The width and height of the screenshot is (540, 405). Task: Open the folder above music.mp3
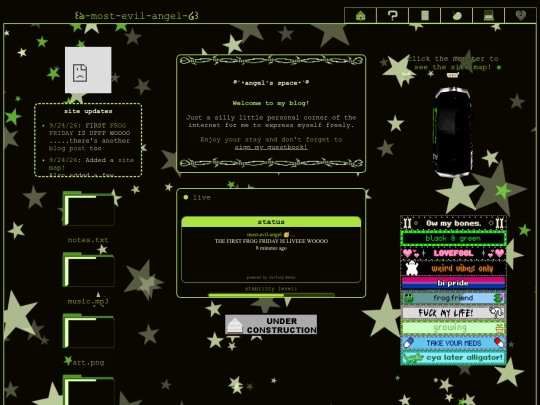[88, 270]
